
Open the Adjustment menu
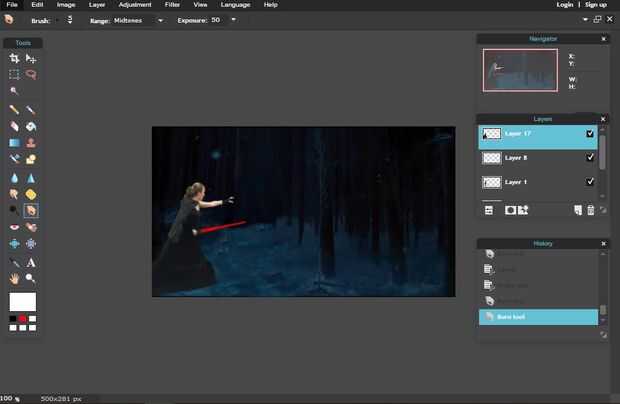(135, 5)
